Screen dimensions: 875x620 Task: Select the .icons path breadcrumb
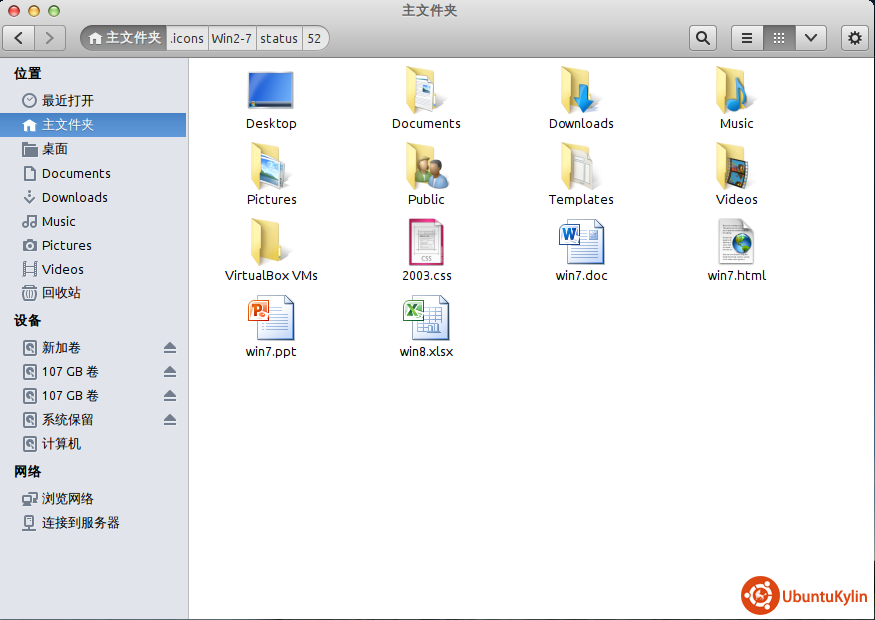coord(187,38)
